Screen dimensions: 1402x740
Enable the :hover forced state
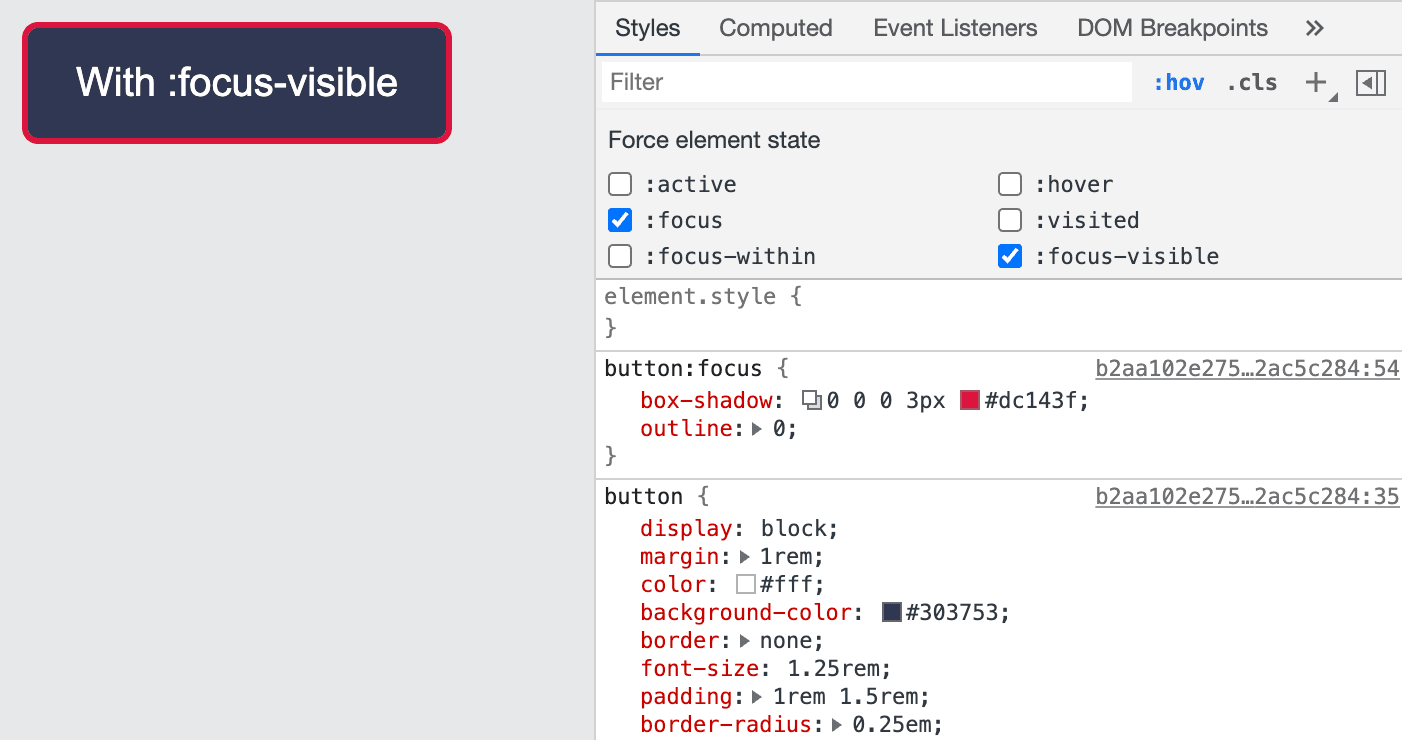click(1010, 184)
